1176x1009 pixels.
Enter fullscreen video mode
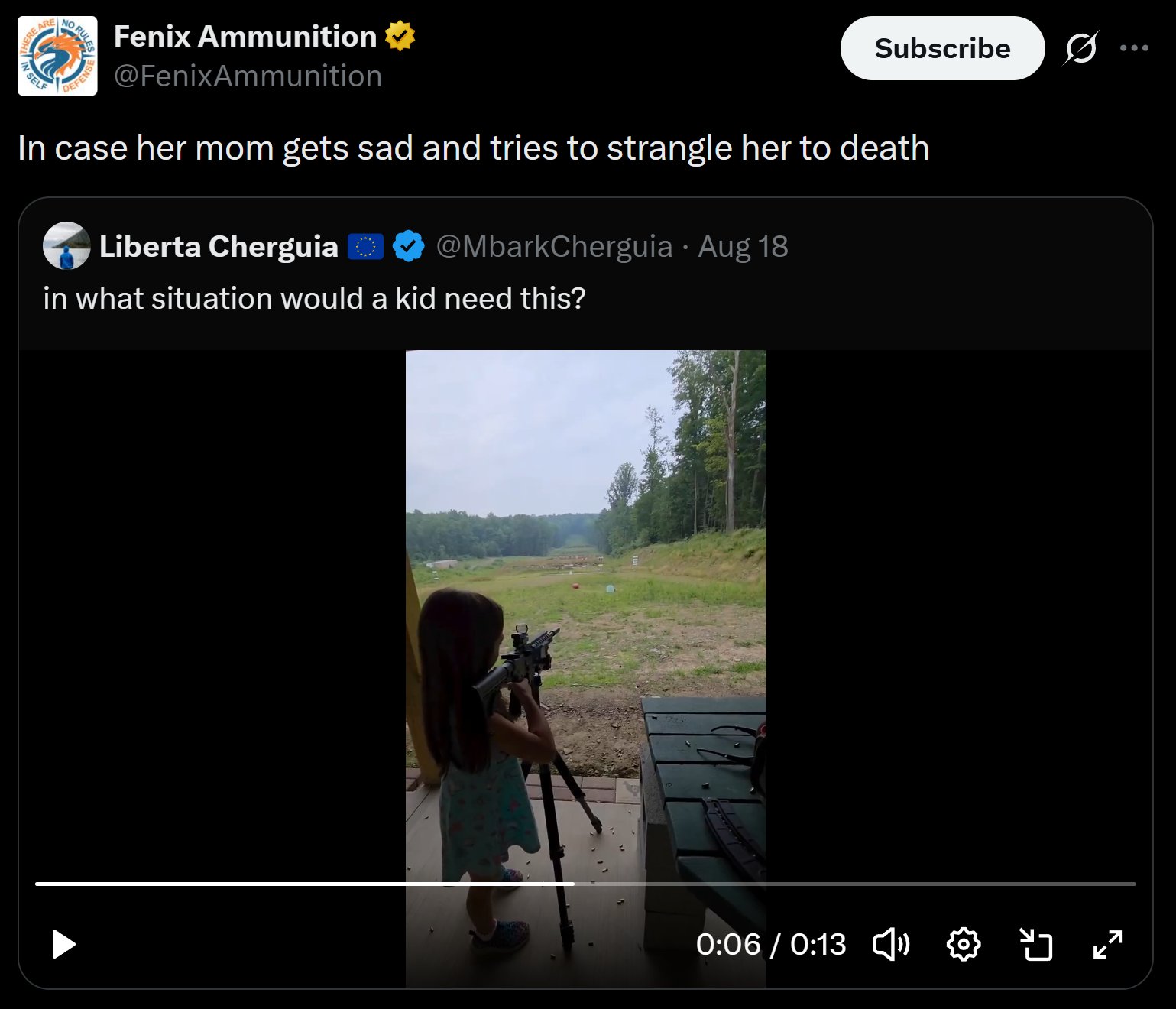pos(1107,945)
